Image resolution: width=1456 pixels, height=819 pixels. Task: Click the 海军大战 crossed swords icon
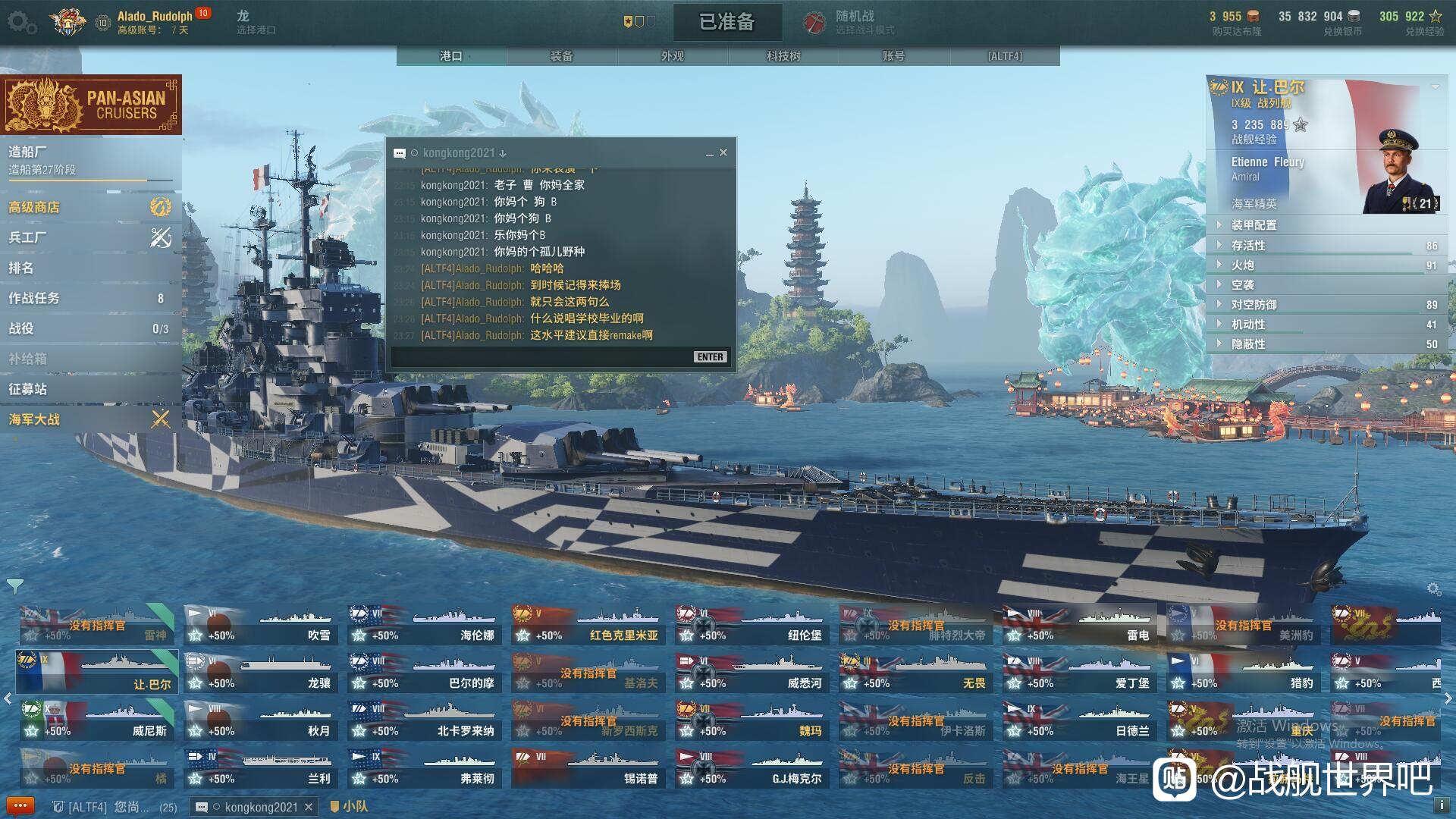tap(160, 419)
